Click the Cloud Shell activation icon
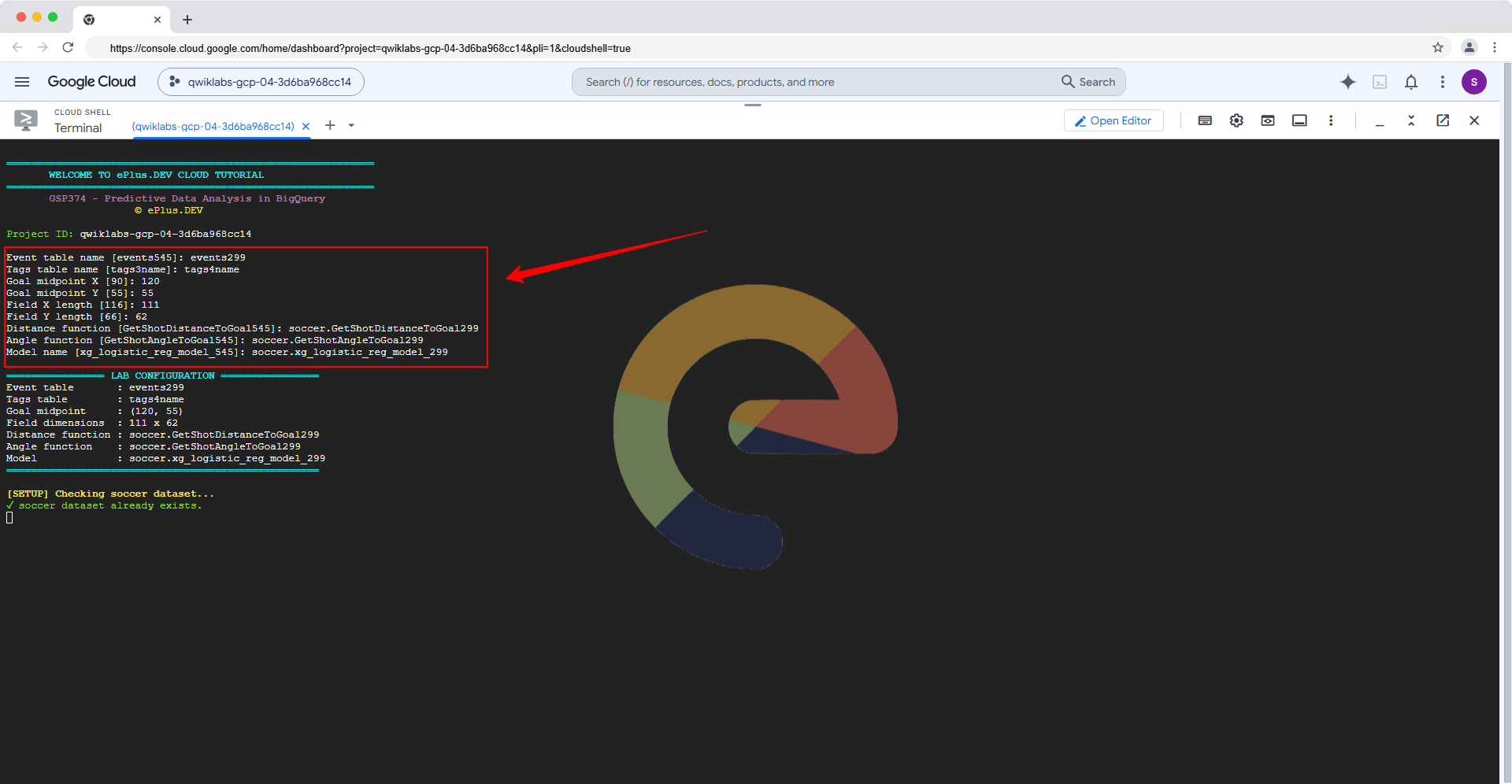This screenshot has width=1512, height=784. pyautogui.click(x=1380, y=82)
